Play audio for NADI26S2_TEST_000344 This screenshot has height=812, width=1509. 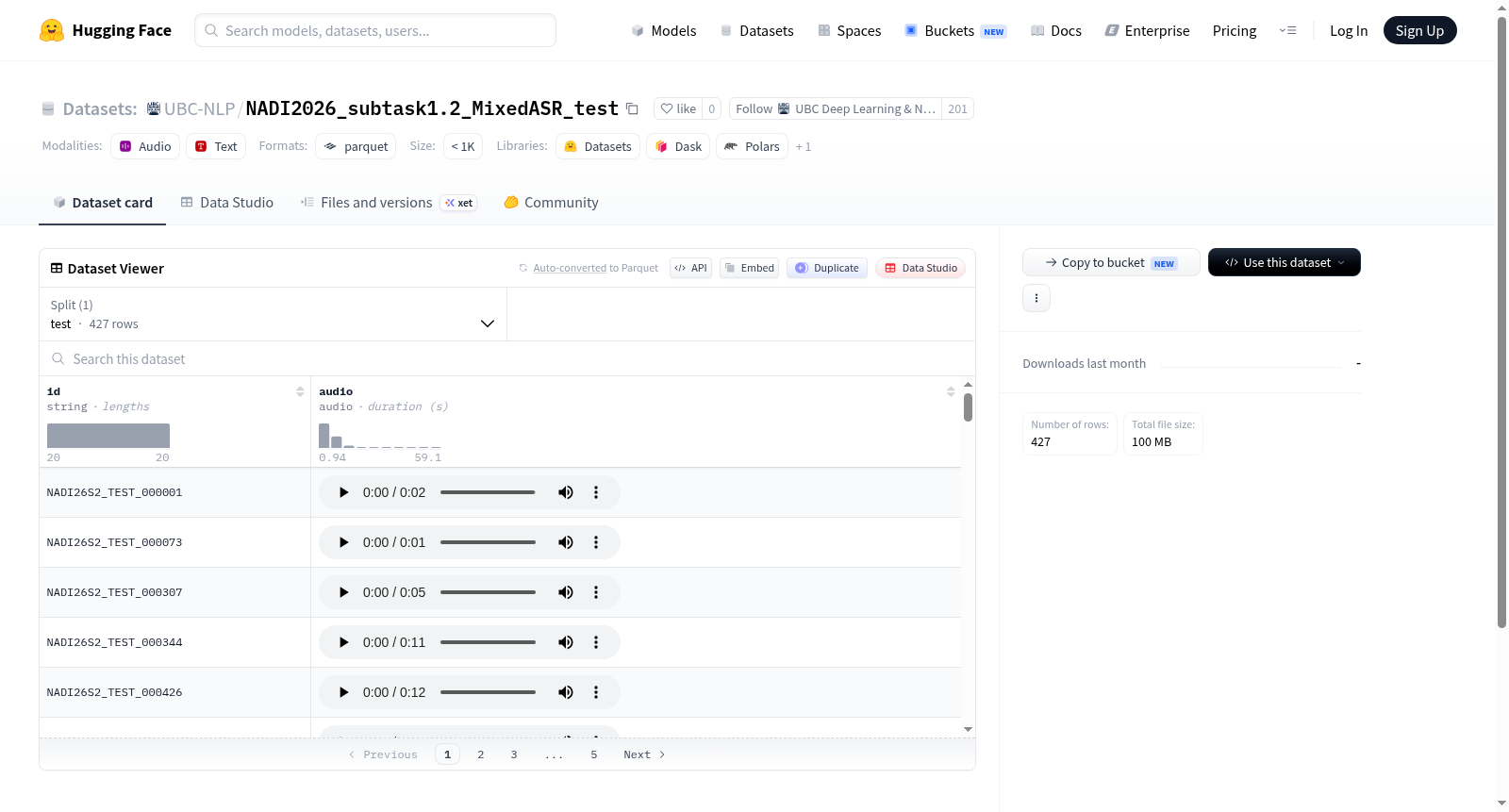click(x=343, y=642)
